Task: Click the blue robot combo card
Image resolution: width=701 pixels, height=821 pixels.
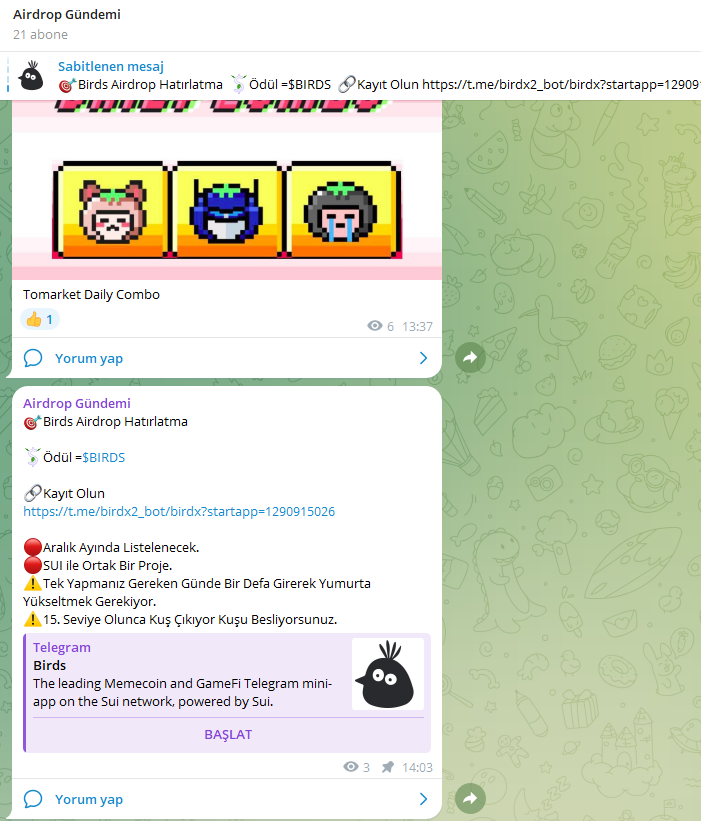Action: tap(226, 210)
